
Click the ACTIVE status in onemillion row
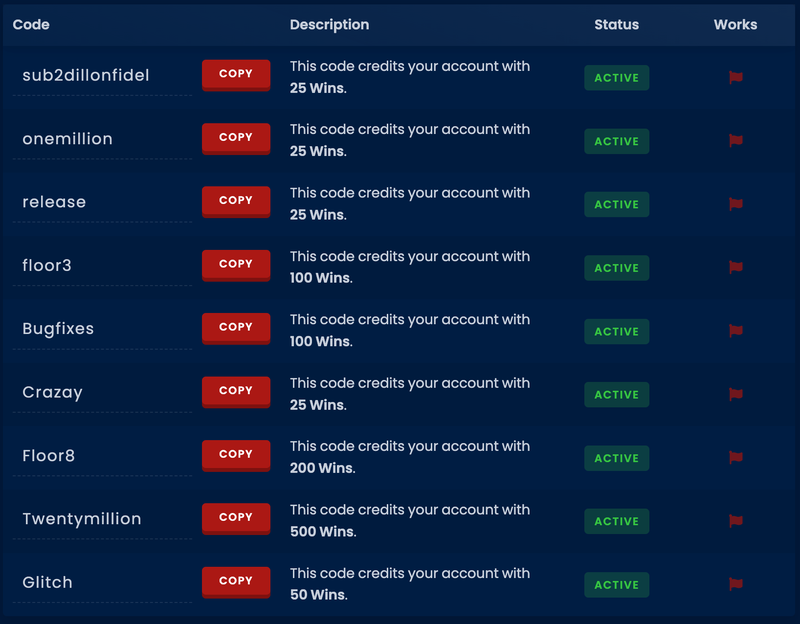(616, 141)
